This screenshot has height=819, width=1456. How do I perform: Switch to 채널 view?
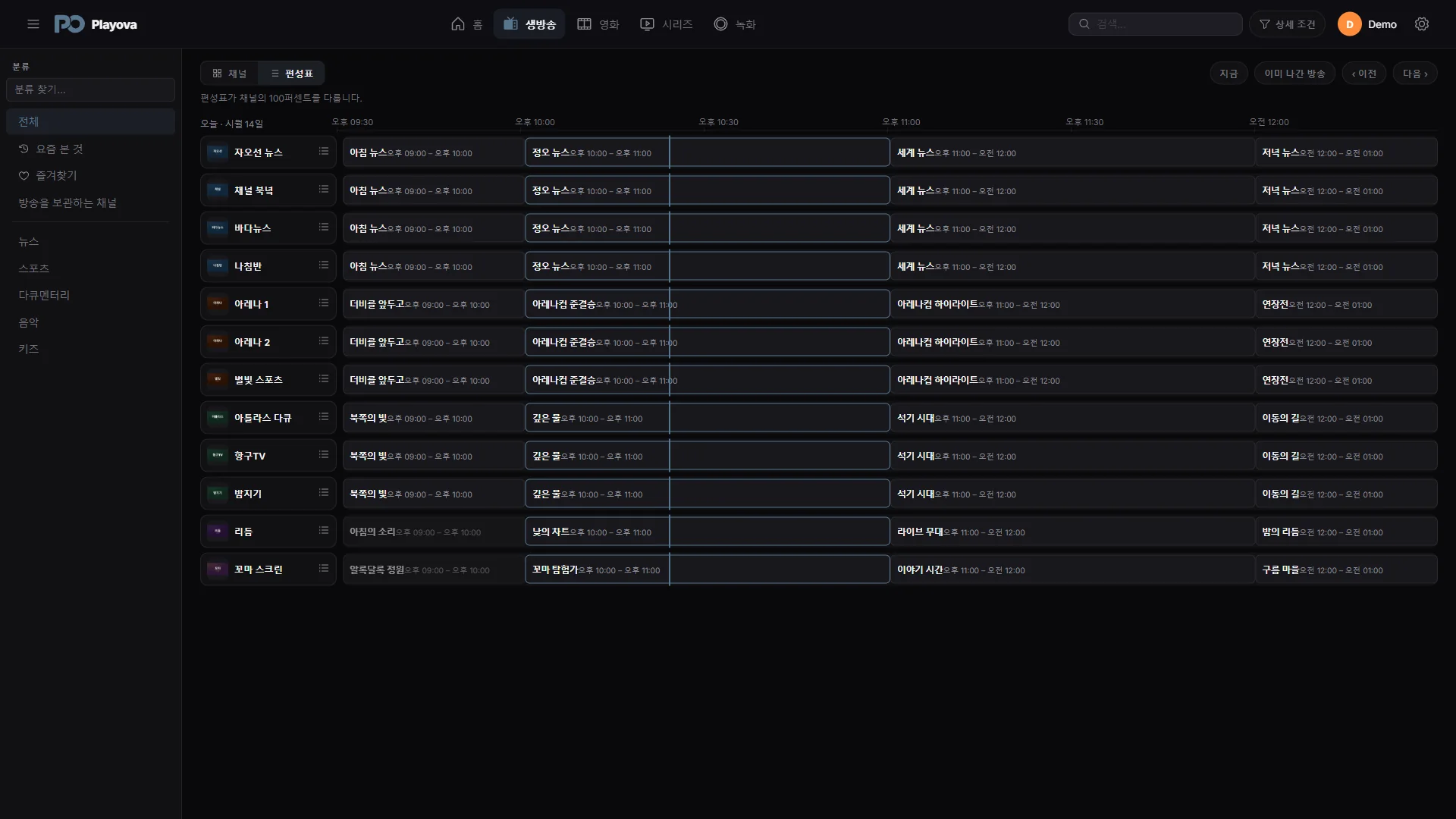pyautogui.click(x=230, y=74)
